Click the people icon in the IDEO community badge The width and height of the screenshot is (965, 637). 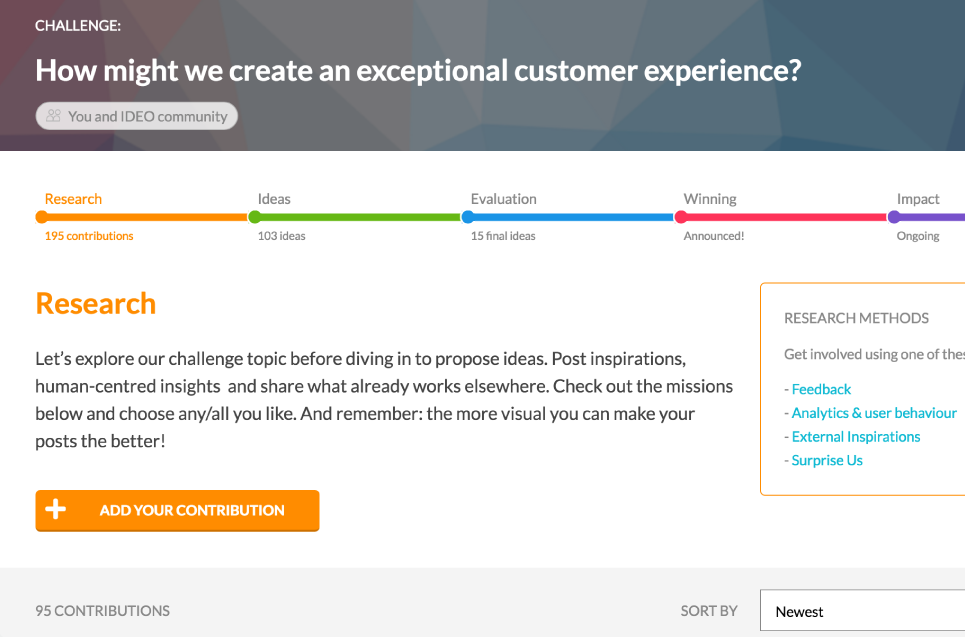pyautogui.click(x=53, y=115)
